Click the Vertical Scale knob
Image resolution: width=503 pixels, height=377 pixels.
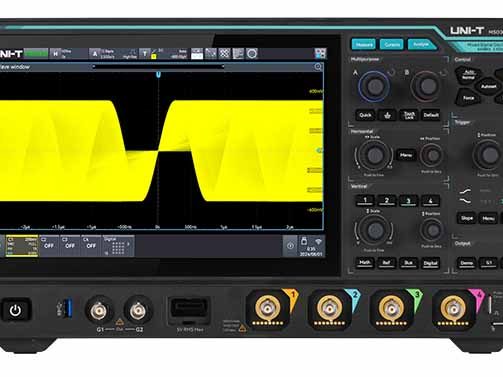375,230
